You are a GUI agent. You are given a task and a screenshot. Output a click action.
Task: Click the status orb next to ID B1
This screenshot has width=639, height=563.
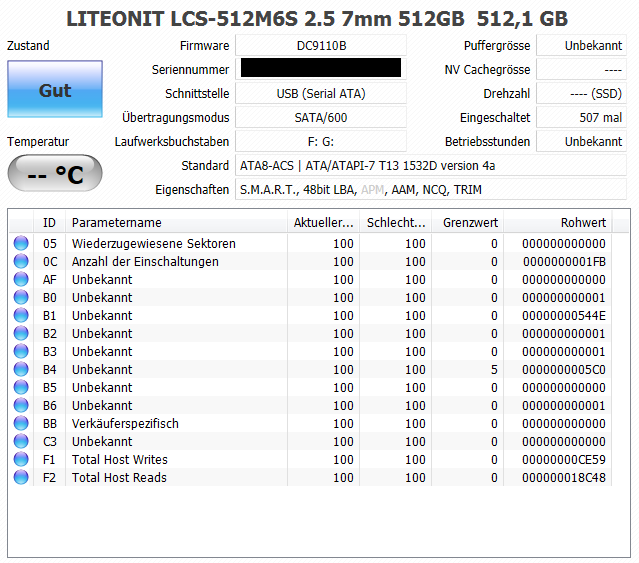tap(21, 315)
